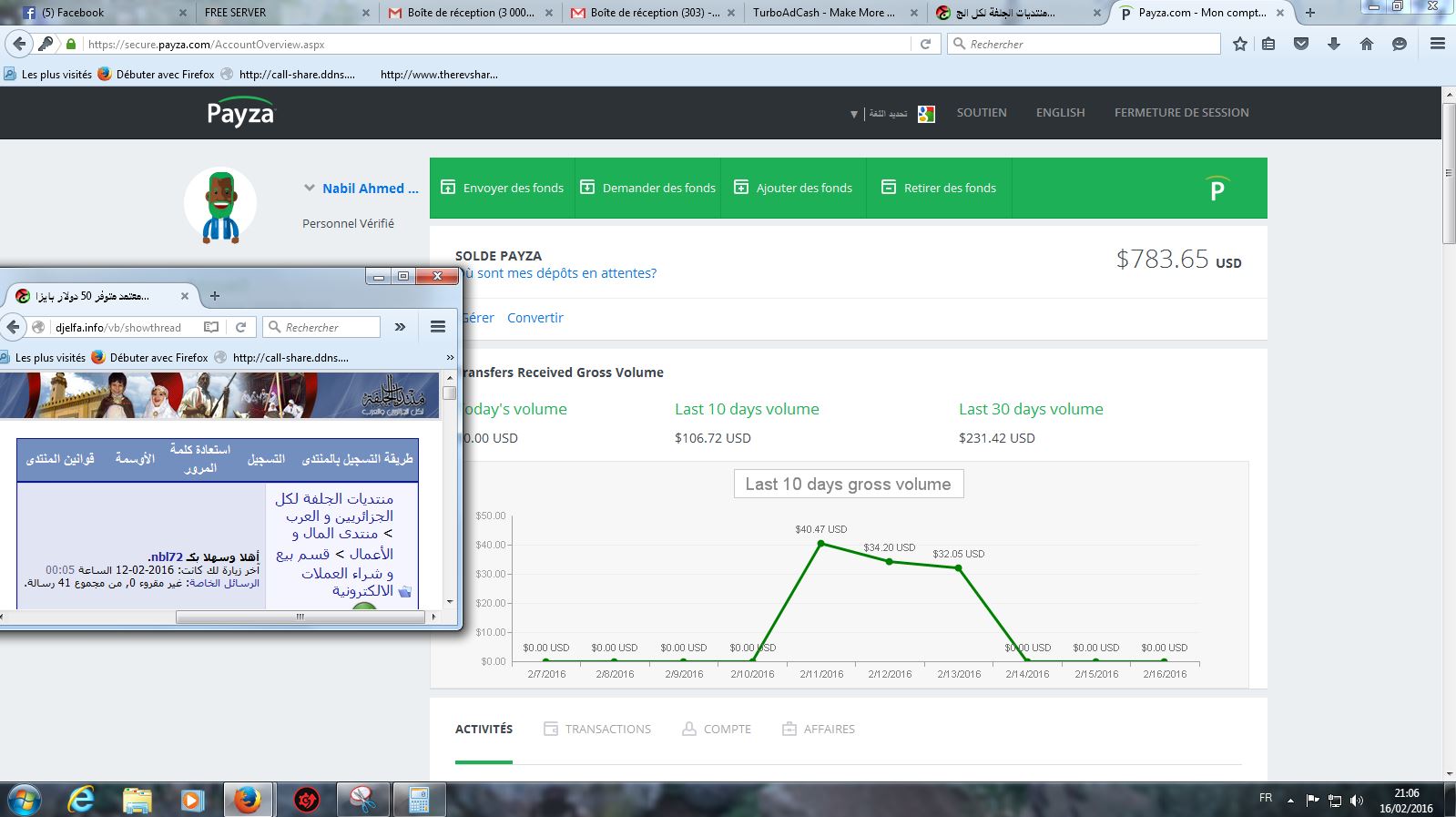Open the Windows Start menu
Viewport: 1456px width, 817px height.
[x=24, y=800]
